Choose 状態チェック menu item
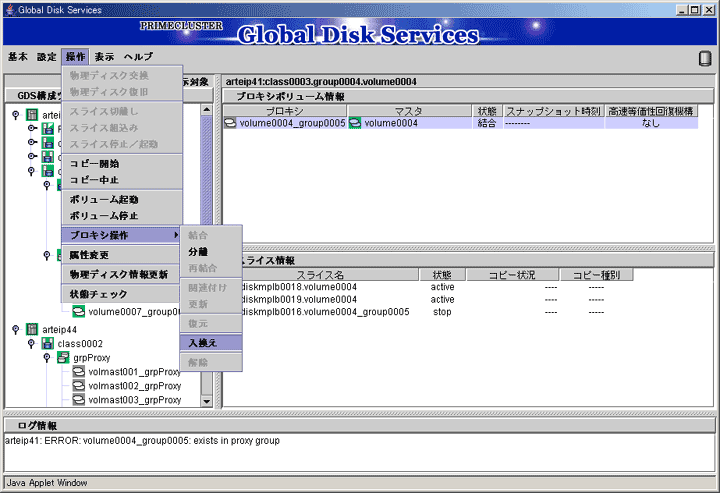 (122, 294)
